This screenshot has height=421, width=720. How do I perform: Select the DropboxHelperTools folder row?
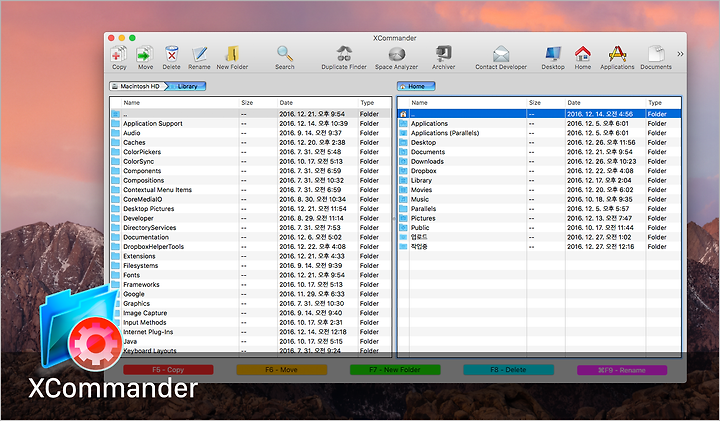point(251,247)
